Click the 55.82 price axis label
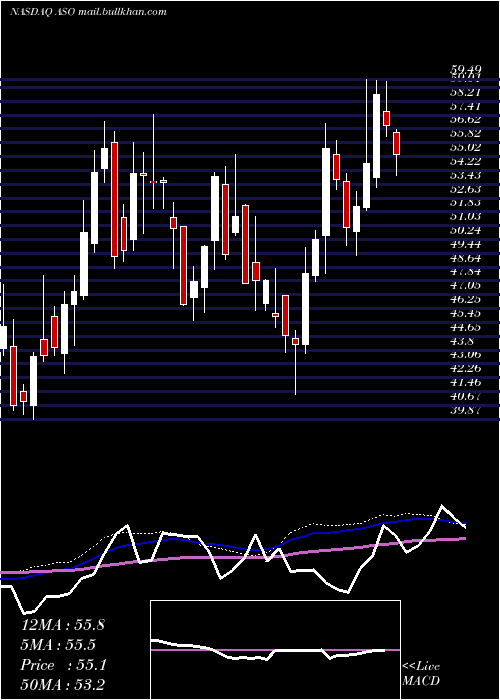 [466, 133]
